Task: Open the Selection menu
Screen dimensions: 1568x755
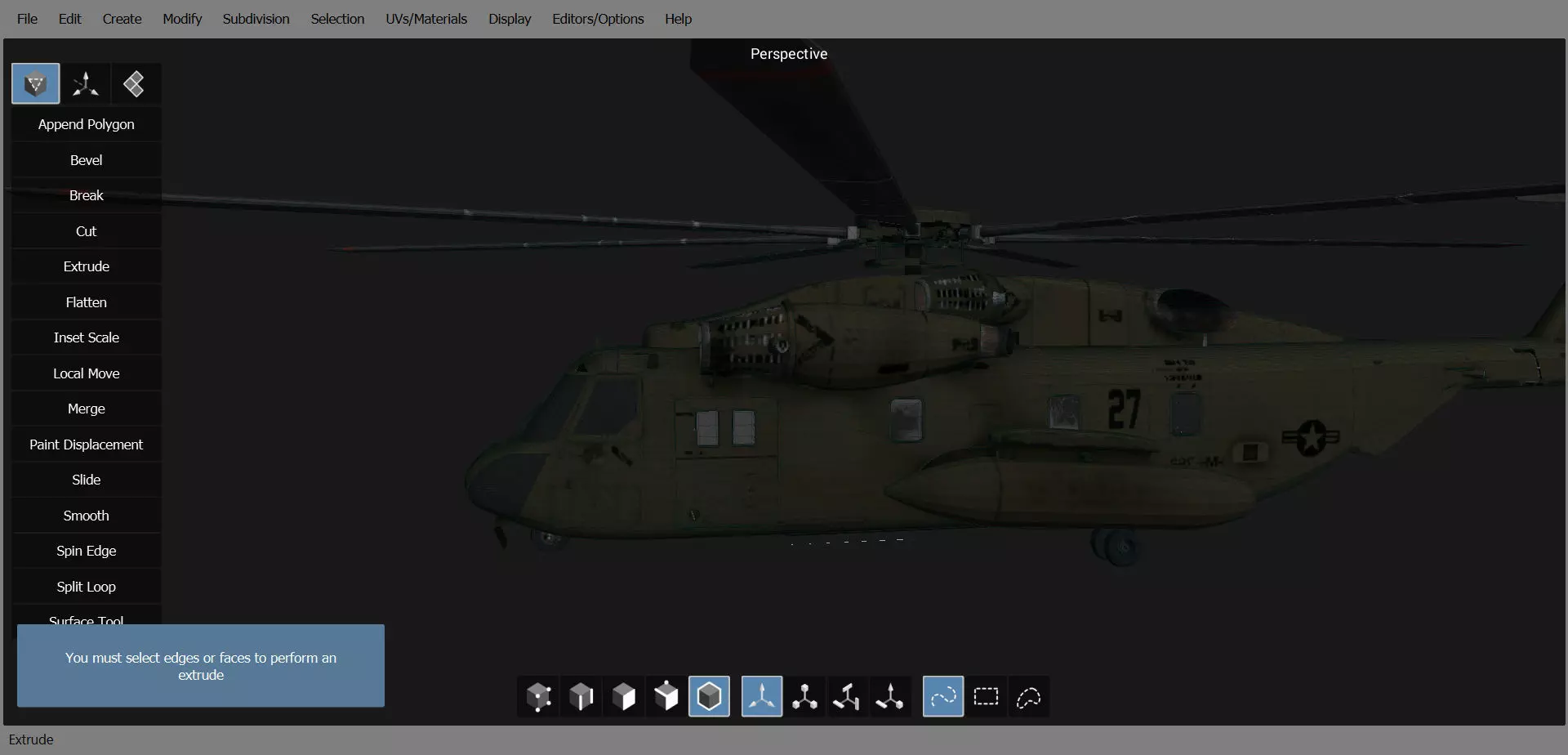Action: click(x=337, y=19)
